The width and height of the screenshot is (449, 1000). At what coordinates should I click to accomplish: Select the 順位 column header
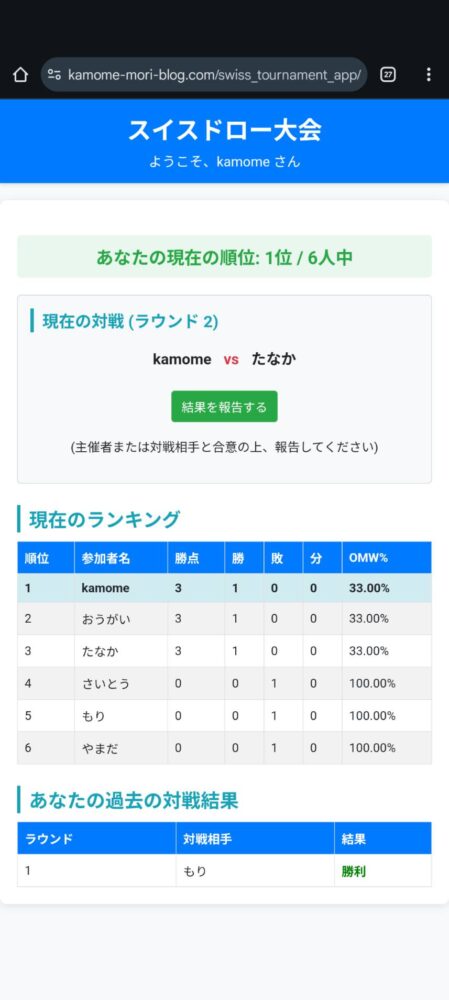click(46, 558)
